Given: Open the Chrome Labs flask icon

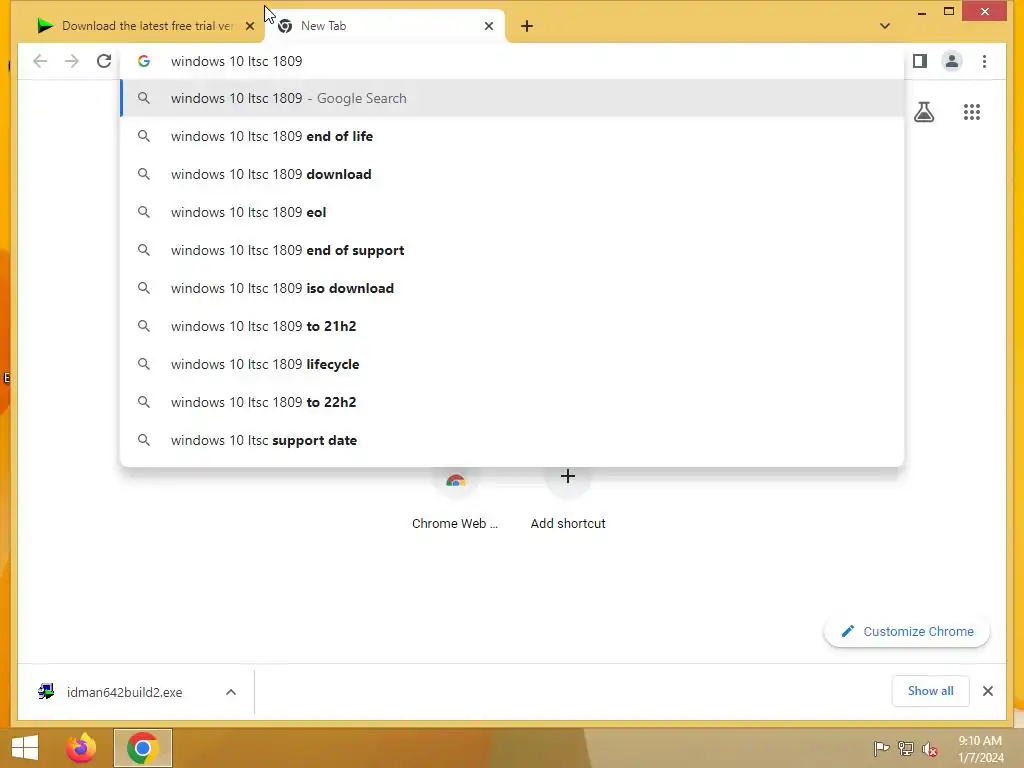Looking at the screenshot, I should (x=923, y=112).
